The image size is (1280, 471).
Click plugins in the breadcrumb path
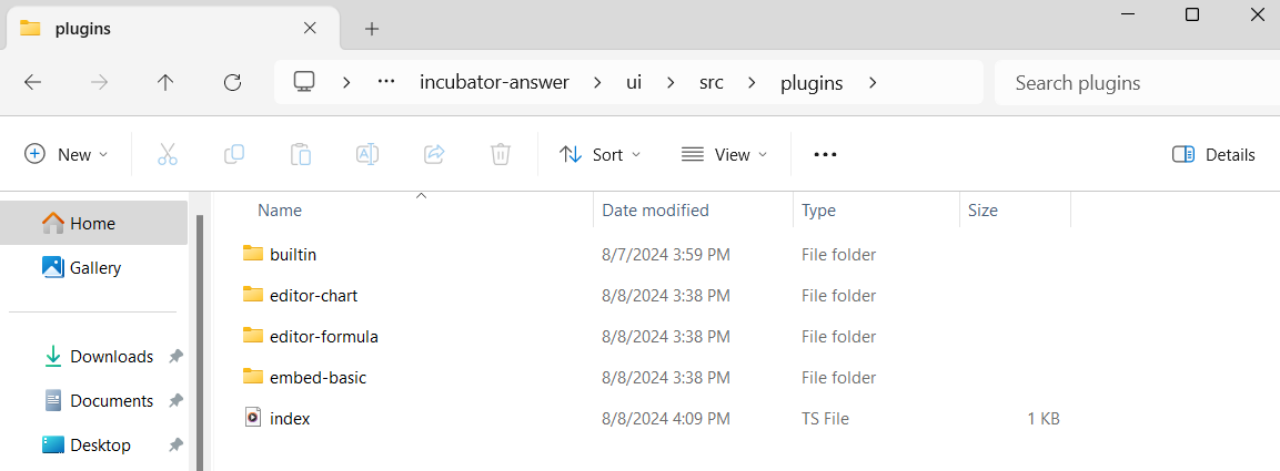[x=811, y=83]
